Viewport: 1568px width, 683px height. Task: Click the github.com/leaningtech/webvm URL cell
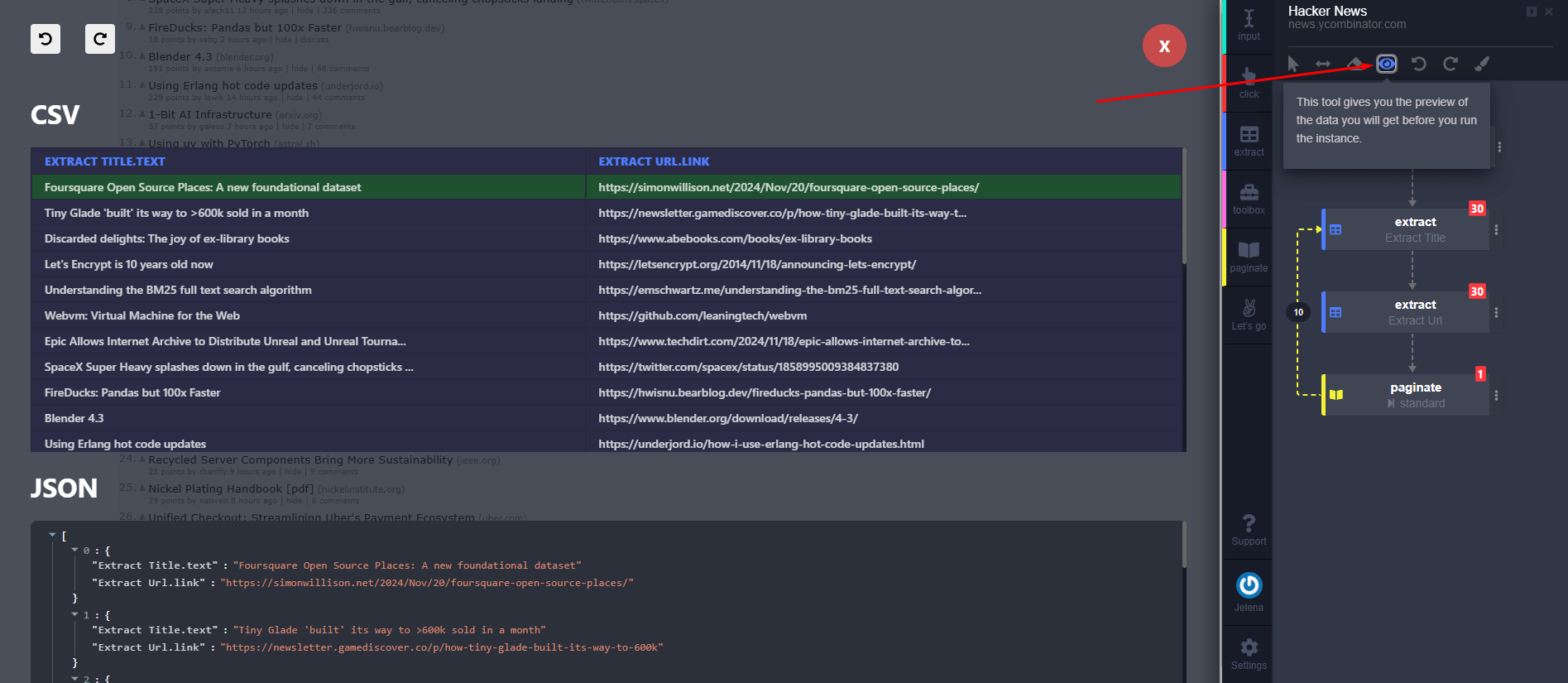pyautogui.click(x=884, y=315)
